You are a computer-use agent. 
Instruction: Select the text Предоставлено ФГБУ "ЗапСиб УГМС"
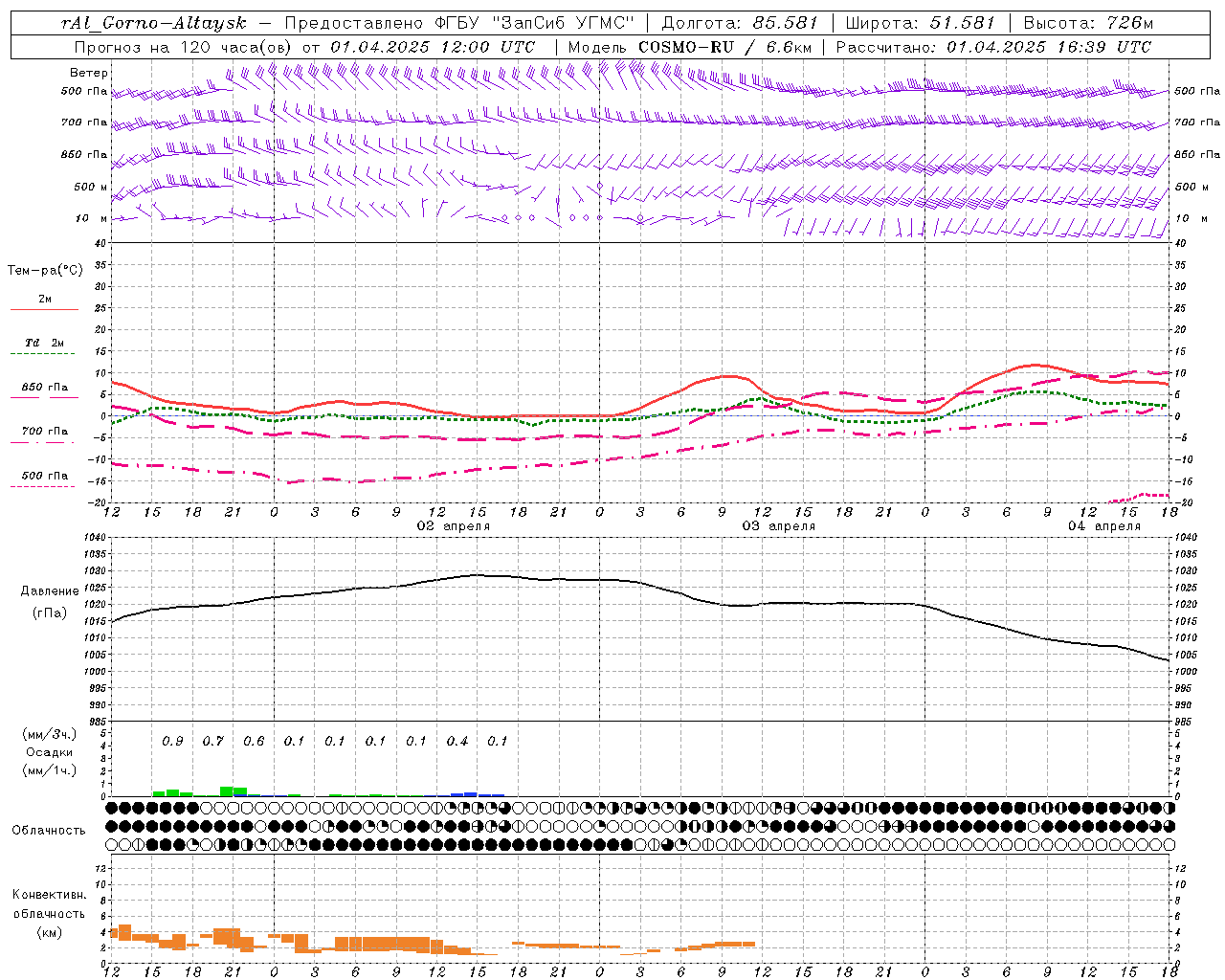click(460, 23)
